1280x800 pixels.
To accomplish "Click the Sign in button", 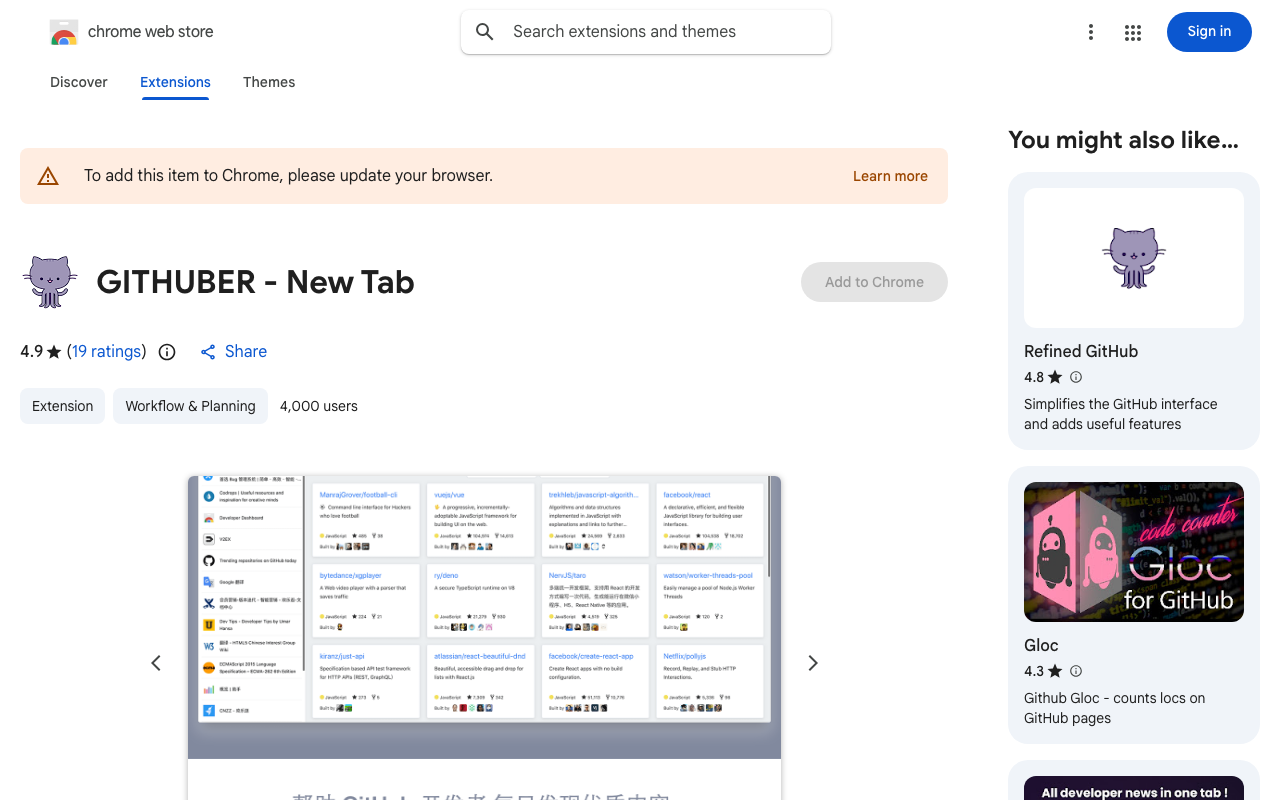I will tap(1209, 32).
